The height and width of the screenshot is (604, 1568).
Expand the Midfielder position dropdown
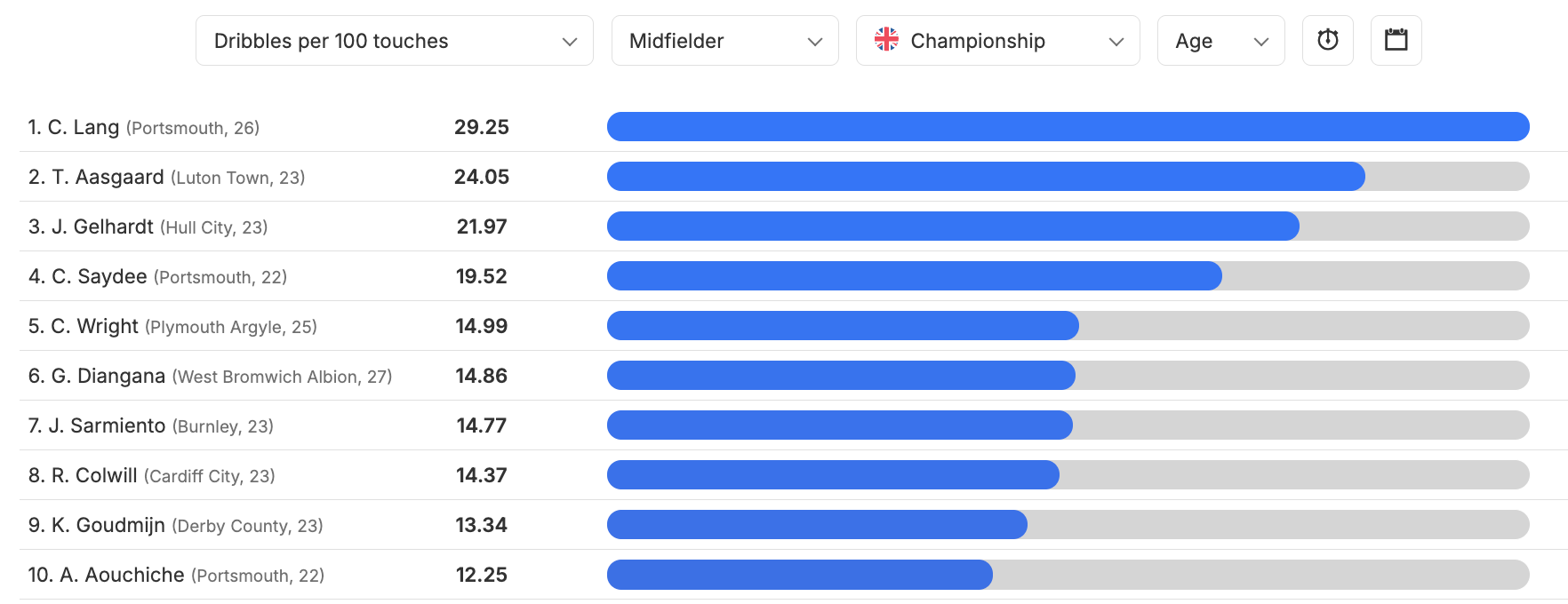(724, 40)
